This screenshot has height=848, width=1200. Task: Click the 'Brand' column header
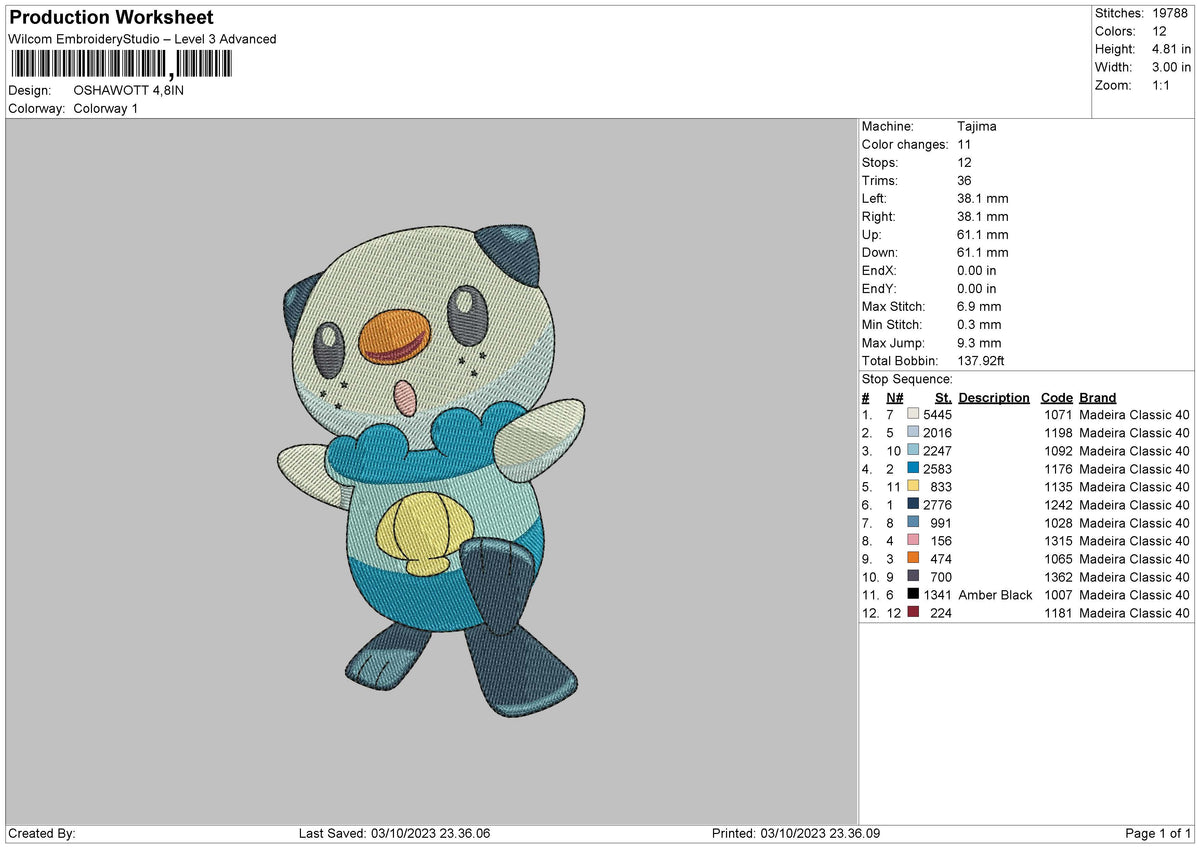pos(1098,397)
